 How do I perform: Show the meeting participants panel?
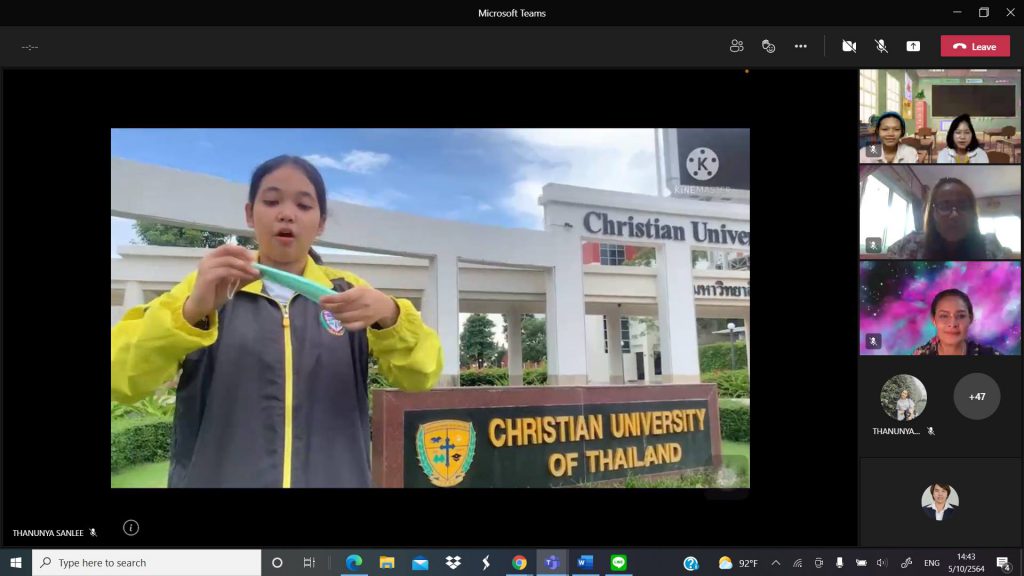coord(737,46)
